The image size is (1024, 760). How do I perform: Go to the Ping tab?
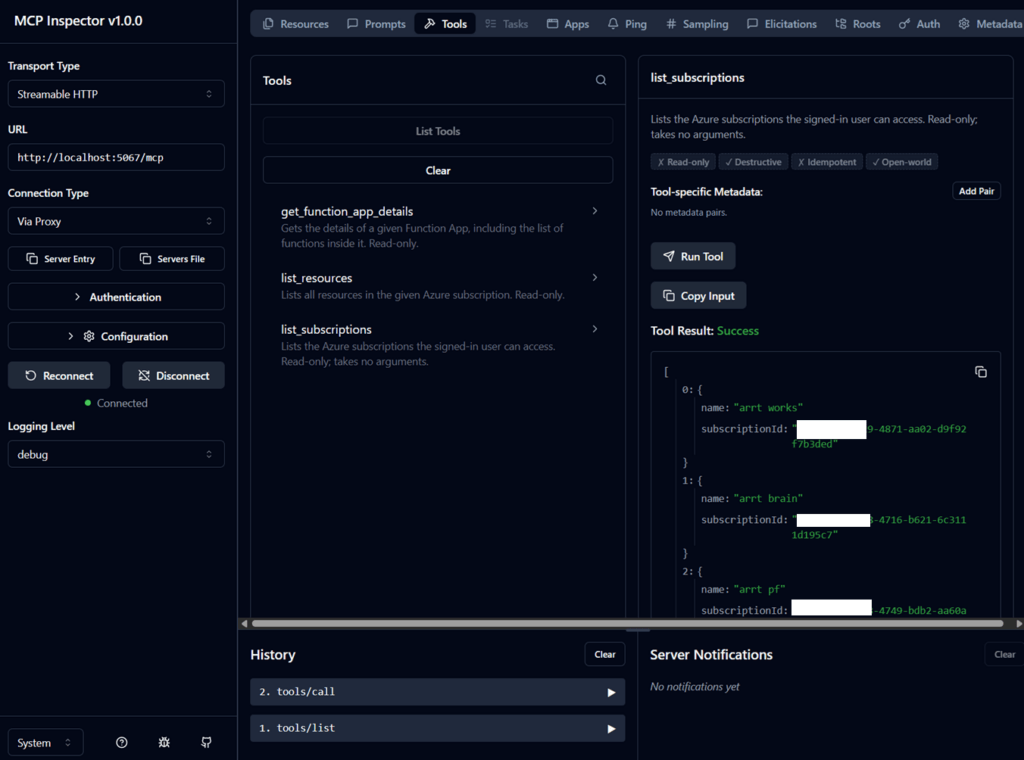627,24
